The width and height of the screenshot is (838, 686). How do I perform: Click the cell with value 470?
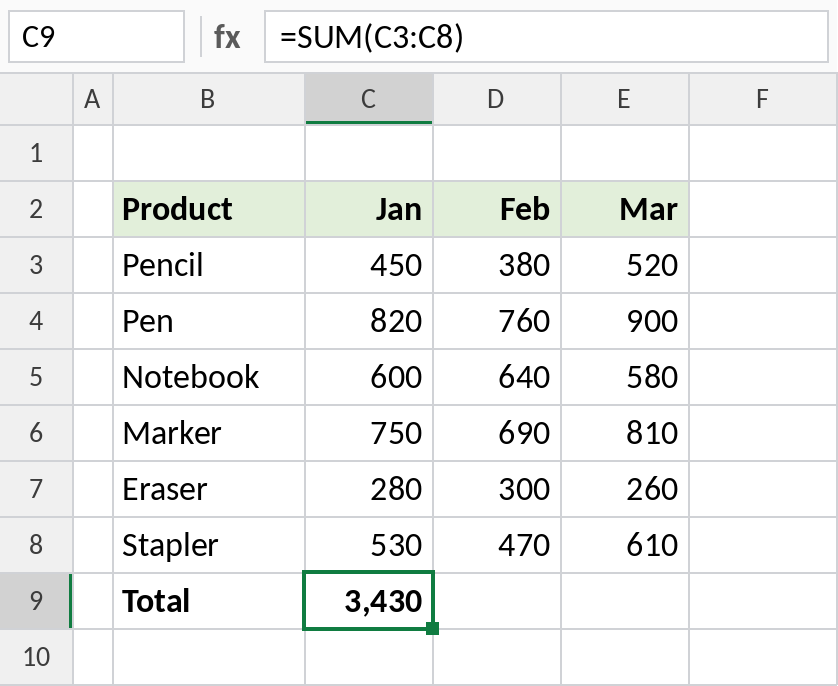tap(496, 545)
